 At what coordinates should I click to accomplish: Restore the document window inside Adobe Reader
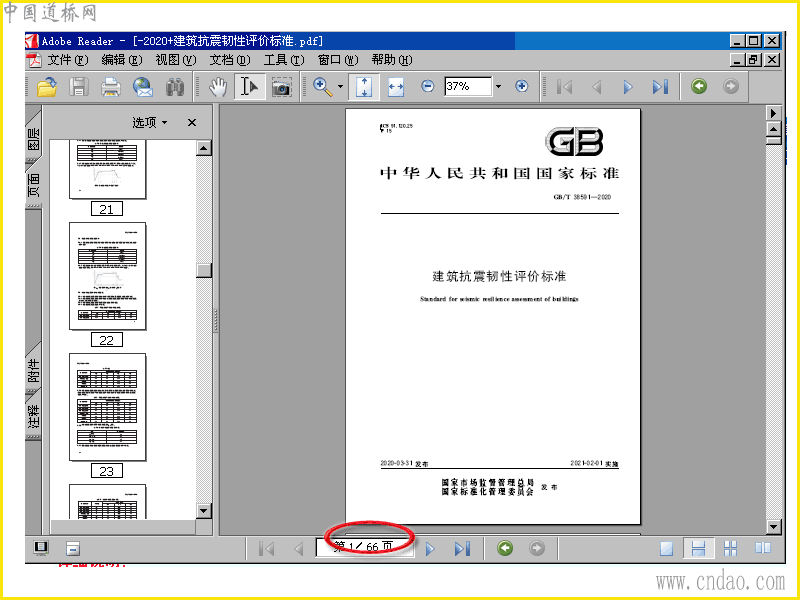pos(754,60)
